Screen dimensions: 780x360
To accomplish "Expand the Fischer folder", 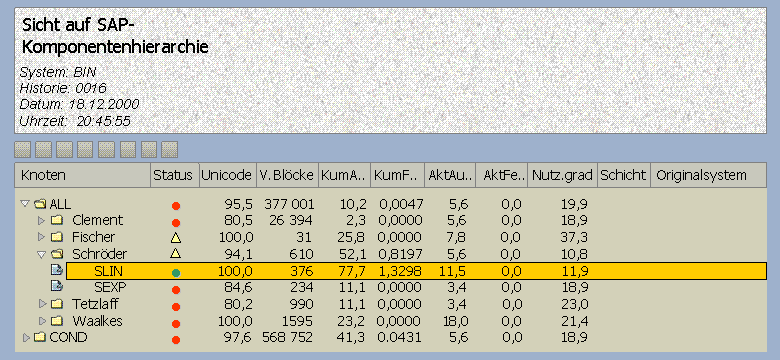I will (x=42, y=237).
